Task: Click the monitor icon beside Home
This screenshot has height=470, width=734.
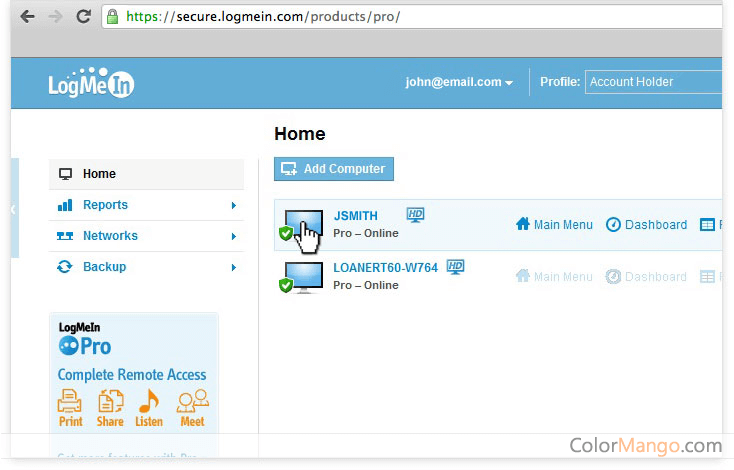Action: [x=66, y=174]
